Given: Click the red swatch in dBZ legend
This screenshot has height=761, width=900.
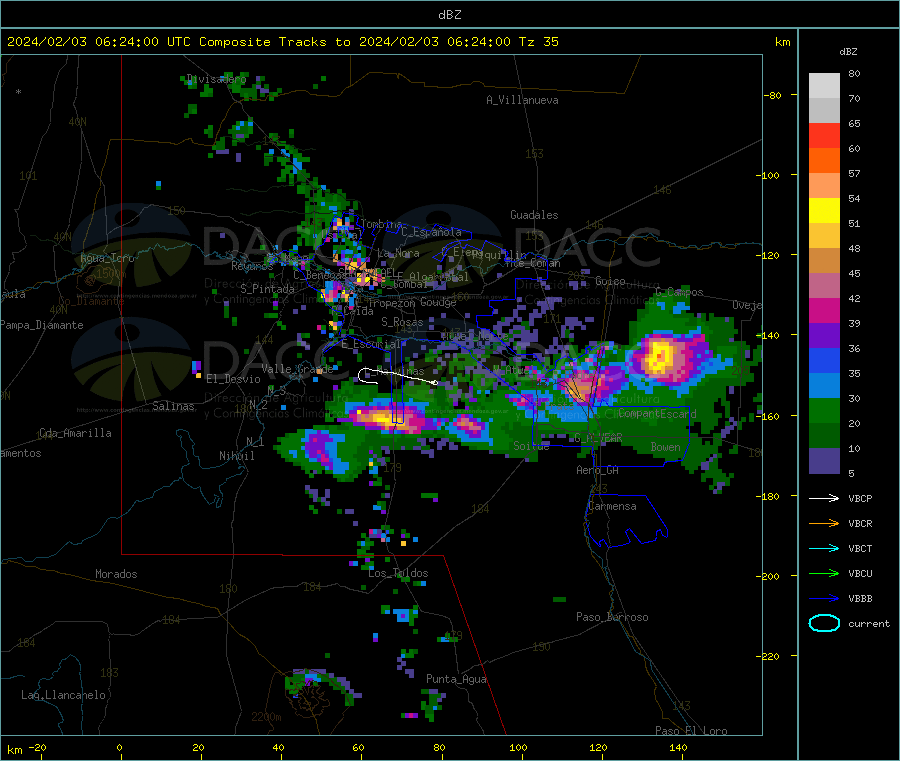Looking at the screenshot, I should (x=824, y=135).
